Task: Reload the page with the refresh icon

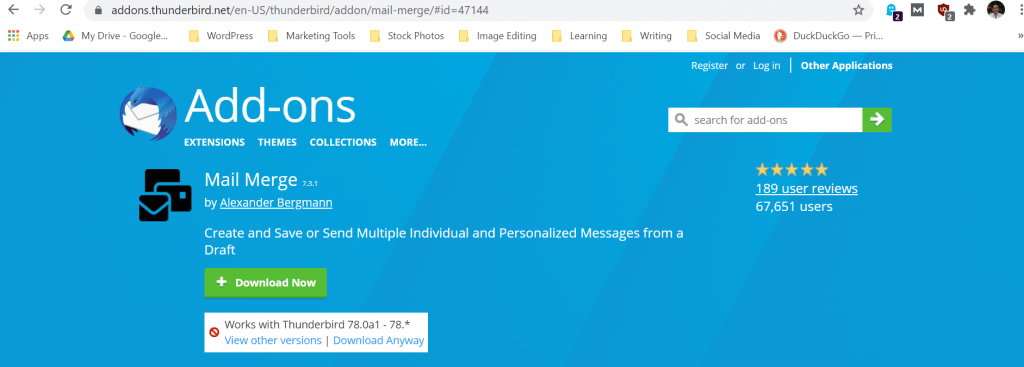Action: pyautogui.click(x=65, y=10)
